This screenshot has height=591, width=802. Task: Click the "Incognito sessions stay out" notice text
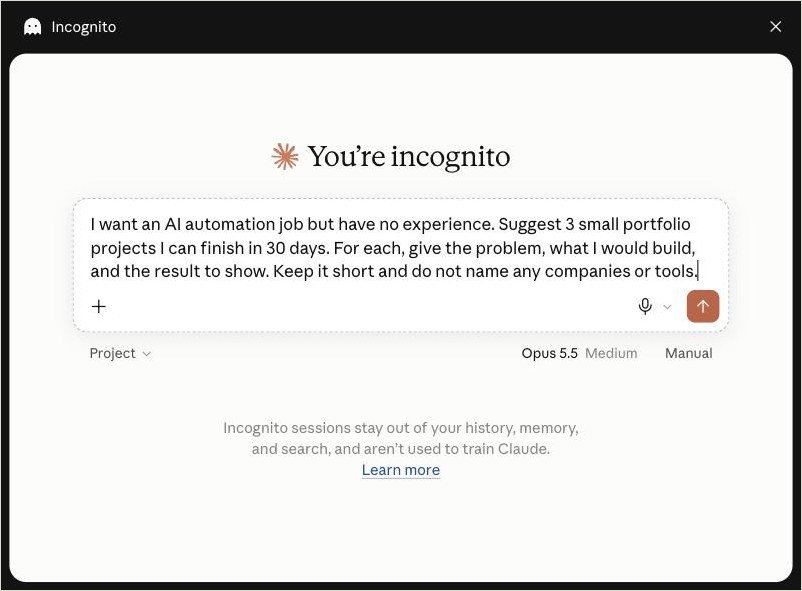pos(401,438)
